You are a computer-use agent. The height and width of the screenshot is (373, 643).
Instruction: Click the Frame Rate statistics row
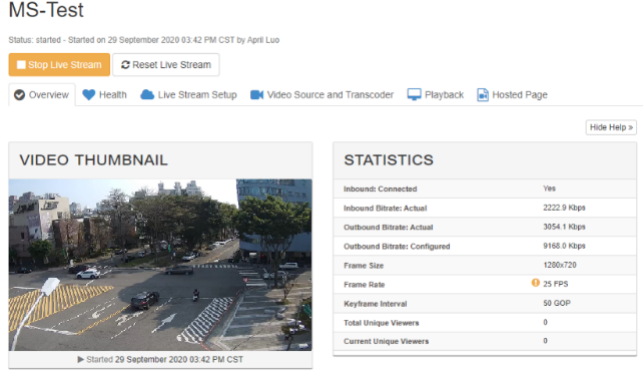tap(485, 284)
